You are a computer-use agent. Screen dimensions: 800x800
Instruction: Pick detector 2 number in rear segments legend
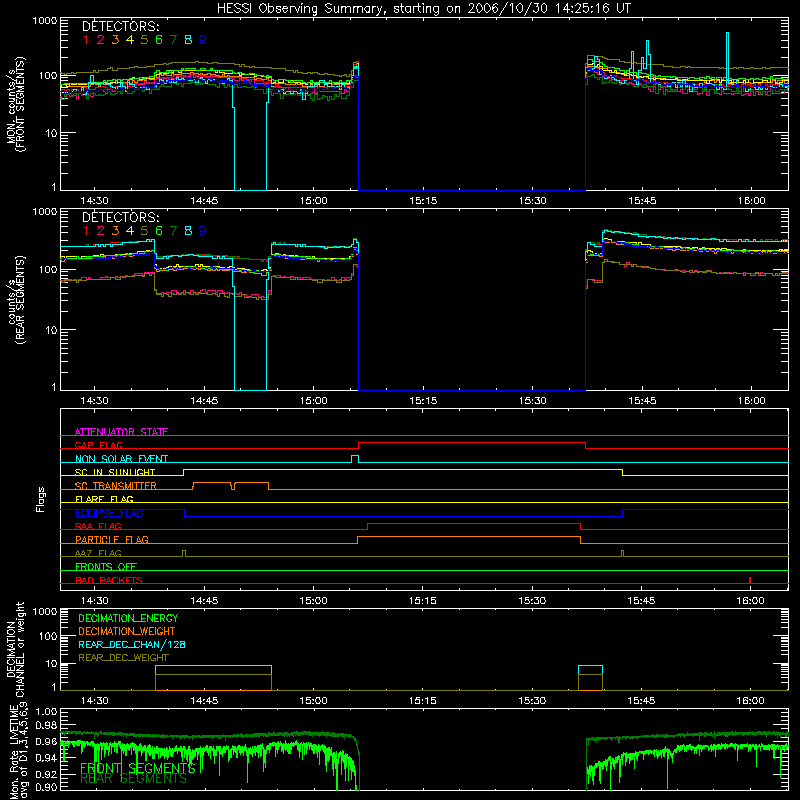tap(101, 231)
